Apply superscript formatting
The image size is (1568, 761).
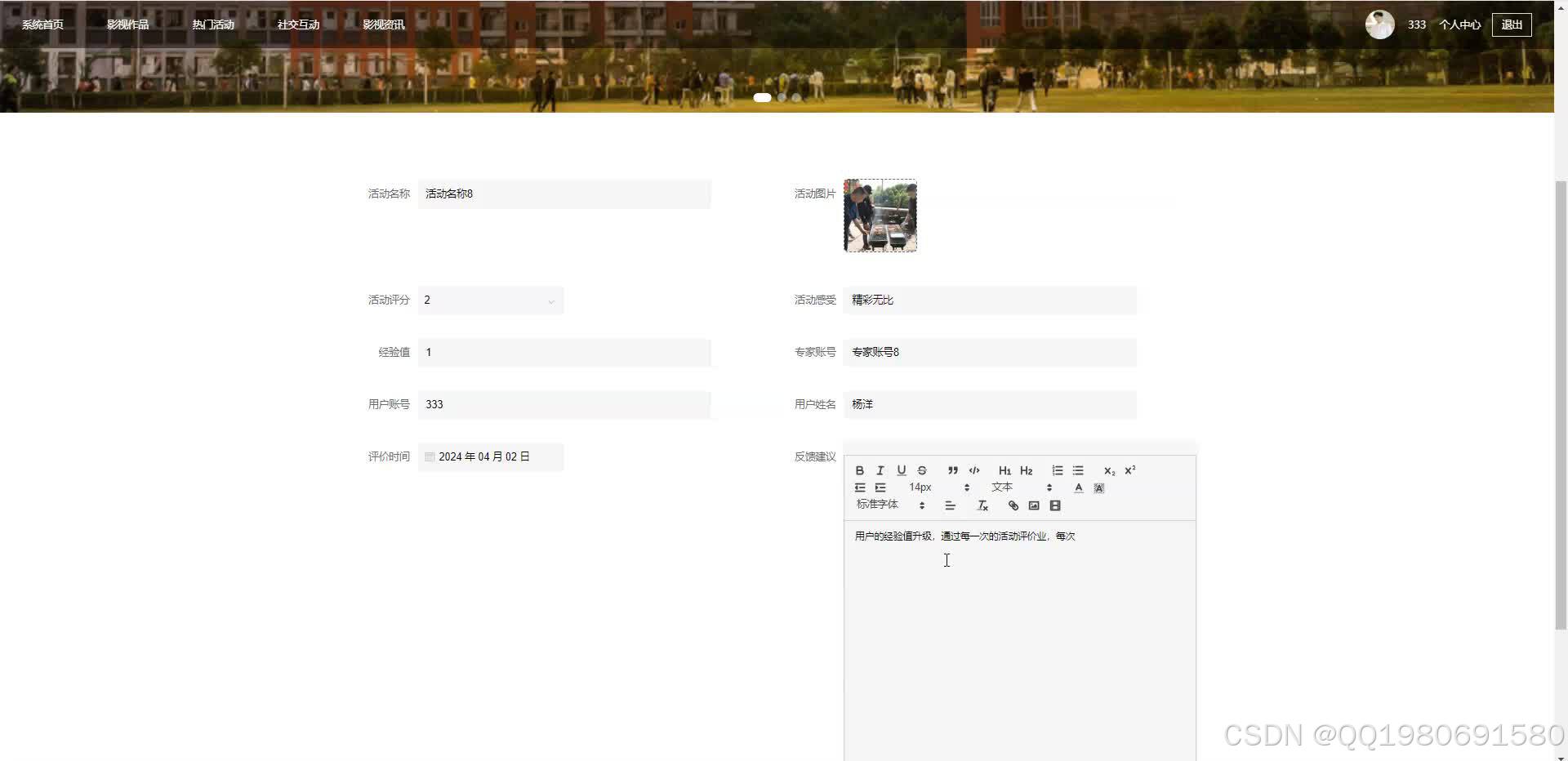[1130, 470]
